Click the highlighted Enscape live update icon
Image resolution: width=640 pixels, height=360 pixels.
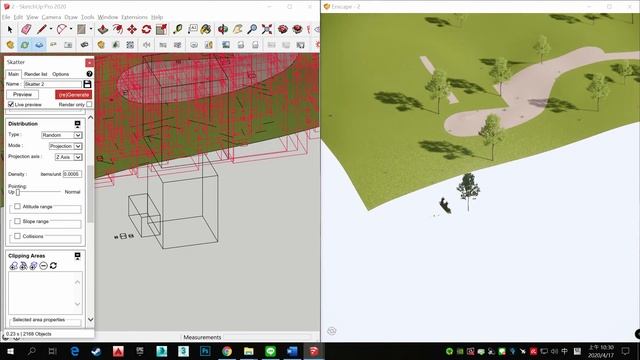(25, 44)
